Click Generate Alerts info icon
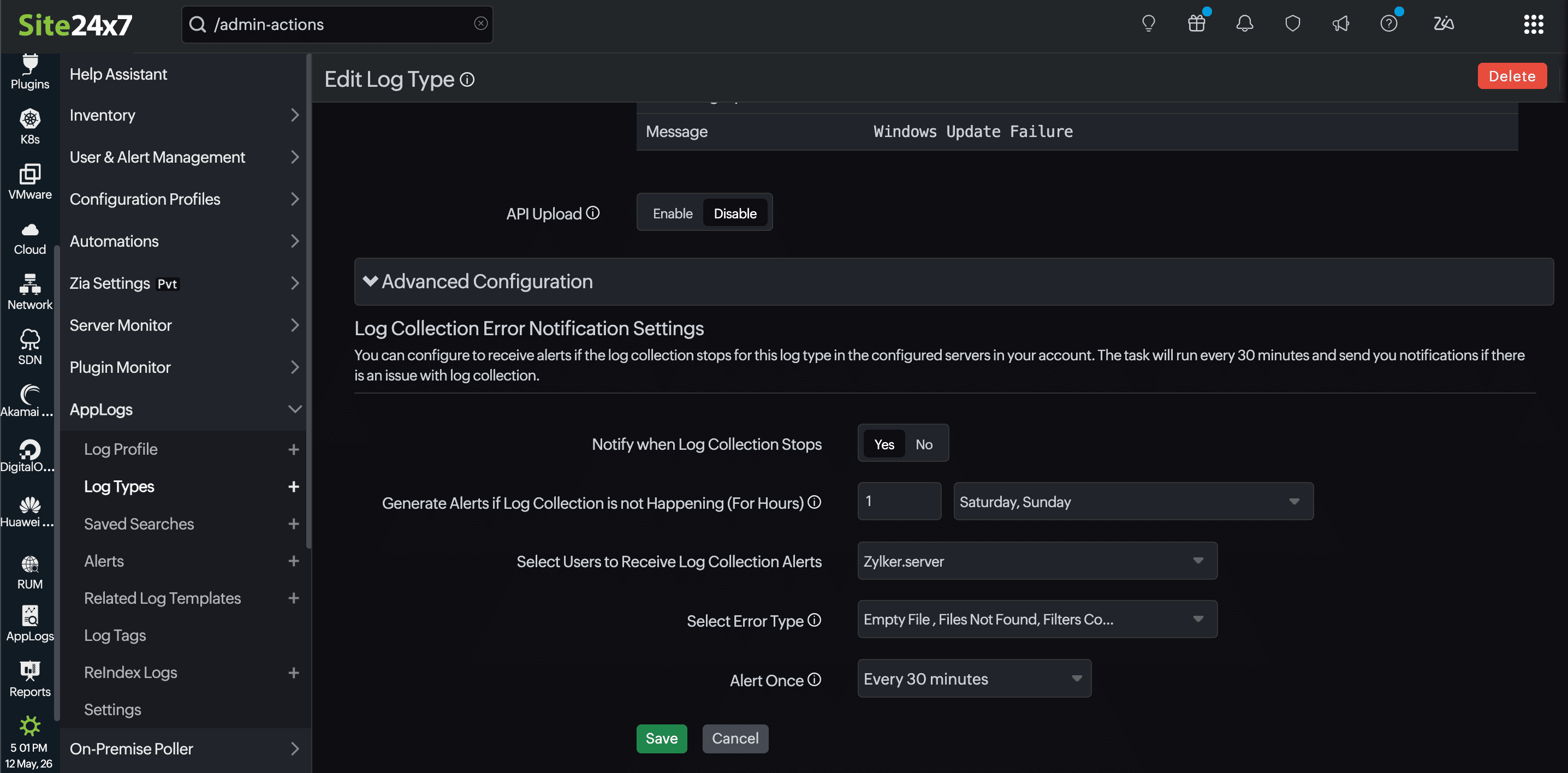This screenshot has height=773, width=1568. point(814,502)
